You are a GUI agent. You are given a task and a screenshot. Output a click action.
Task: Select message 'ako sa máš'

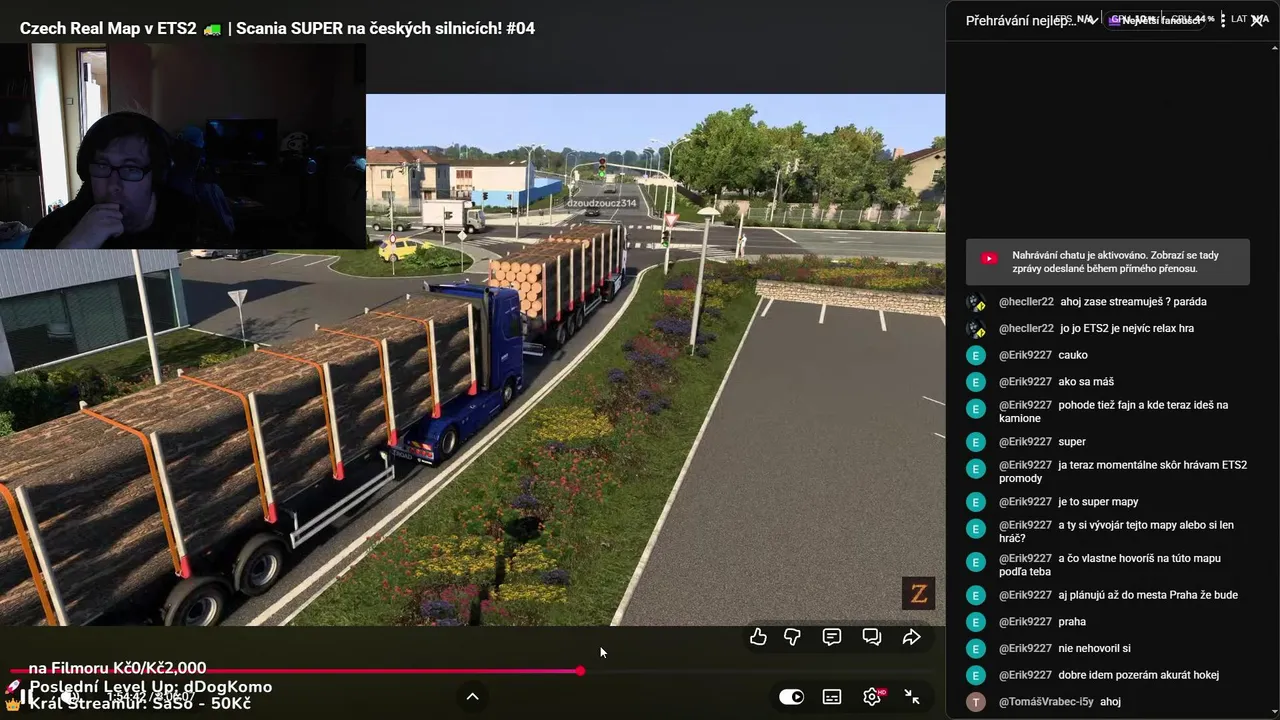tap(1086, 382)
